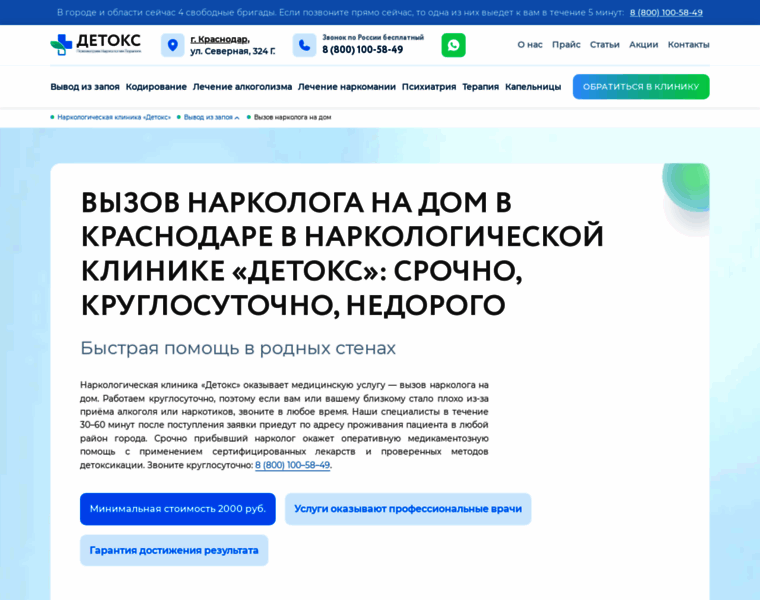Go to 'Лечение наркомании' section
Viewport: 760px width, 600px height.
(x=347, y=87)
